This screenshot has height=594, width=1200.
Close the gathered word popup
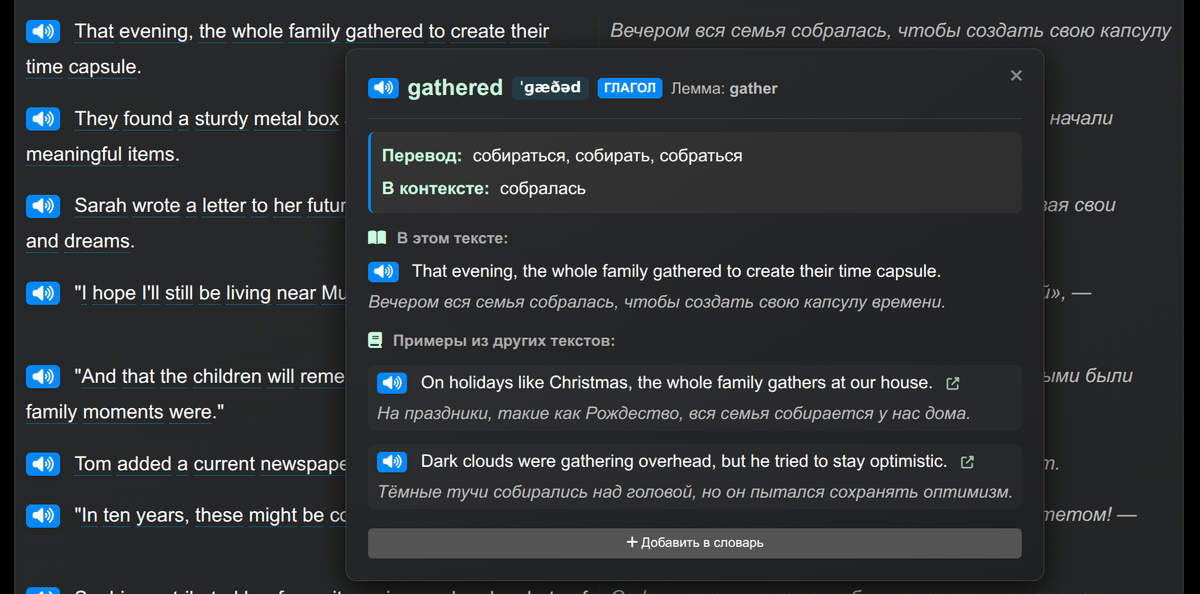click(1016, 75)
